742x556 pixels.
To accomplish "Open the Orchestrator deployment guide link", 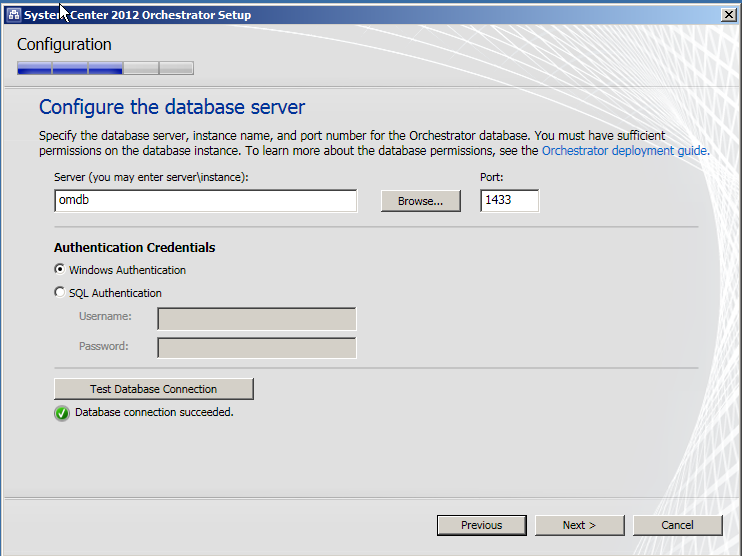I will click(625, 150).
